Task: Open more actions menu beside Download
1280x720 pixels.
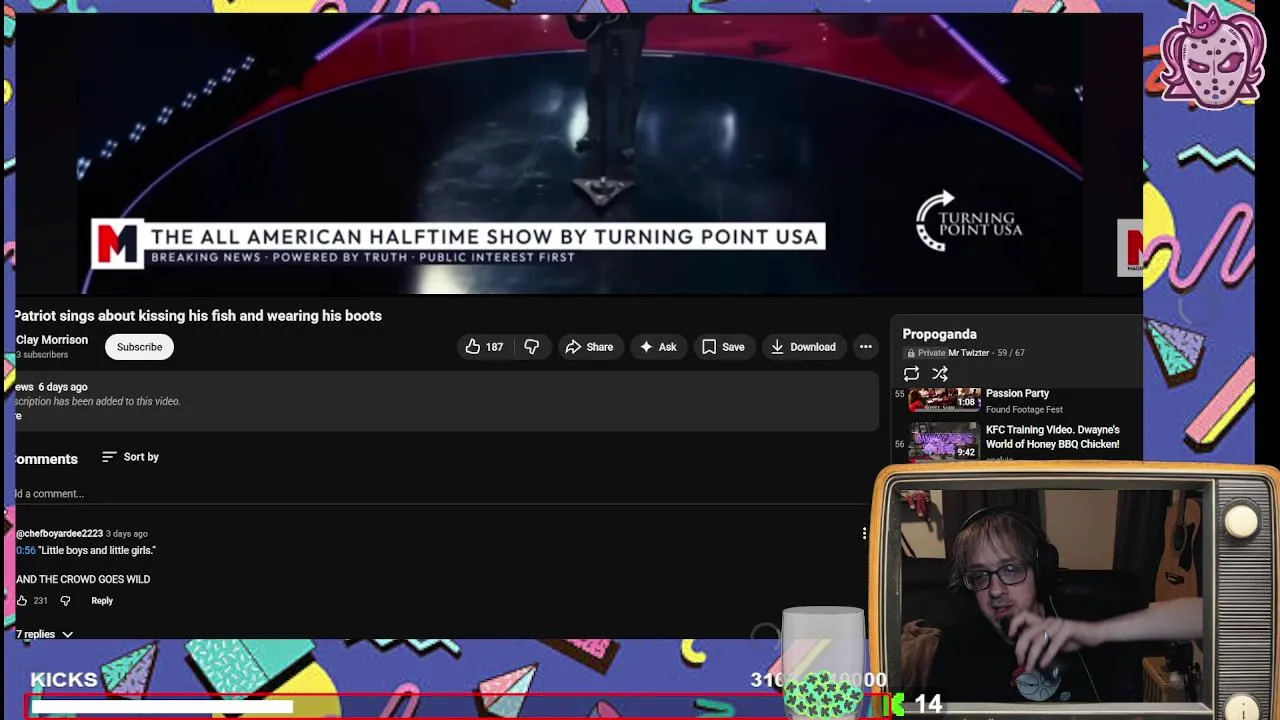Action: click(x=866, y=347)
